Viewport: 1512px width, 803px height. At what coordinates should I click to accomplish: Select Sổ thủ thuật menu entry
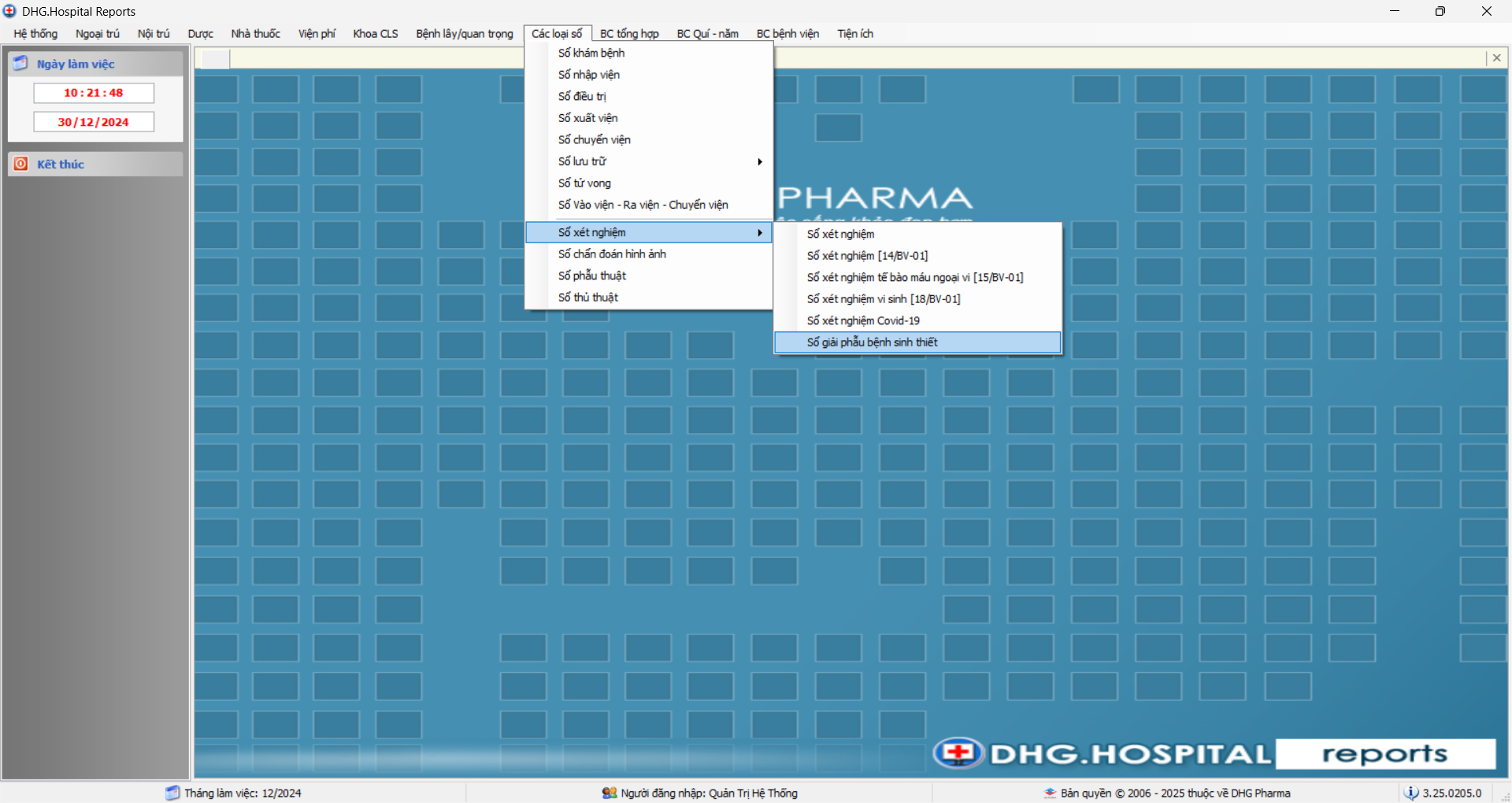649,297
